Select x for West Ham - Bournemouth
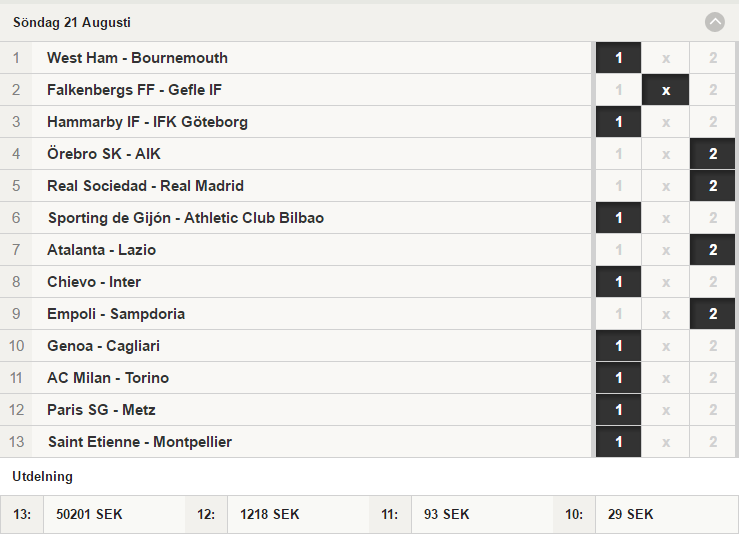 [665, 58]
